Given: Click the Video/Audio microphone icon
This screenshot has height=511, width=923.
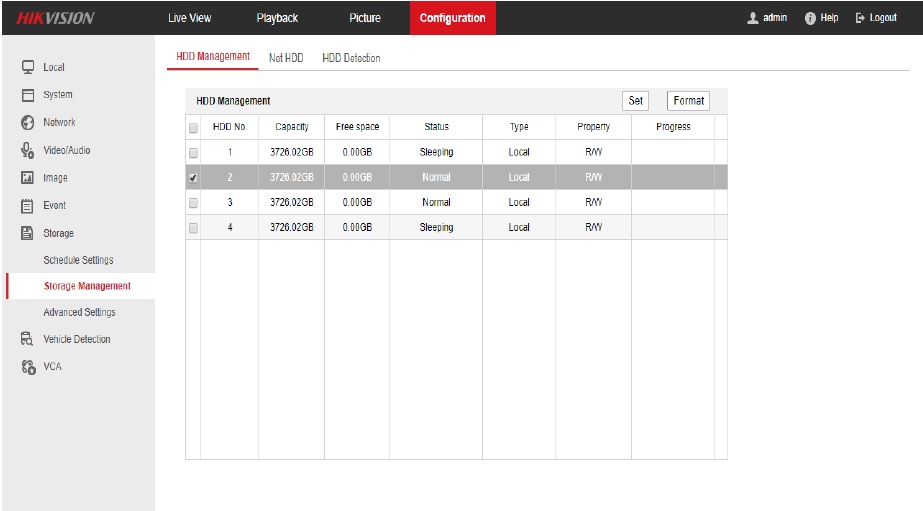Looking at the screenshot, I should pyautogui.click(x=28, y=150).
